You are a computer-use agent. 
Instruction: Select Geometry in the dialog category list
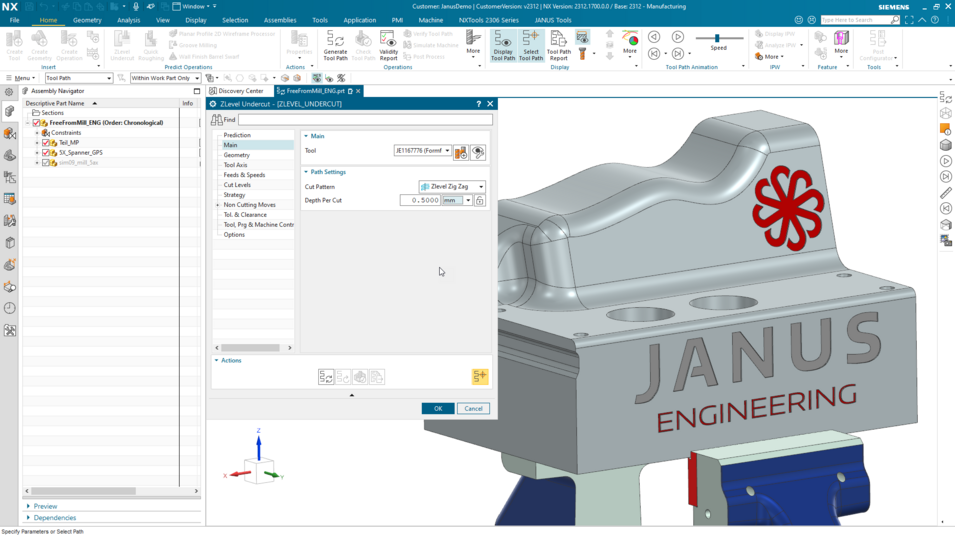point(236,155)
